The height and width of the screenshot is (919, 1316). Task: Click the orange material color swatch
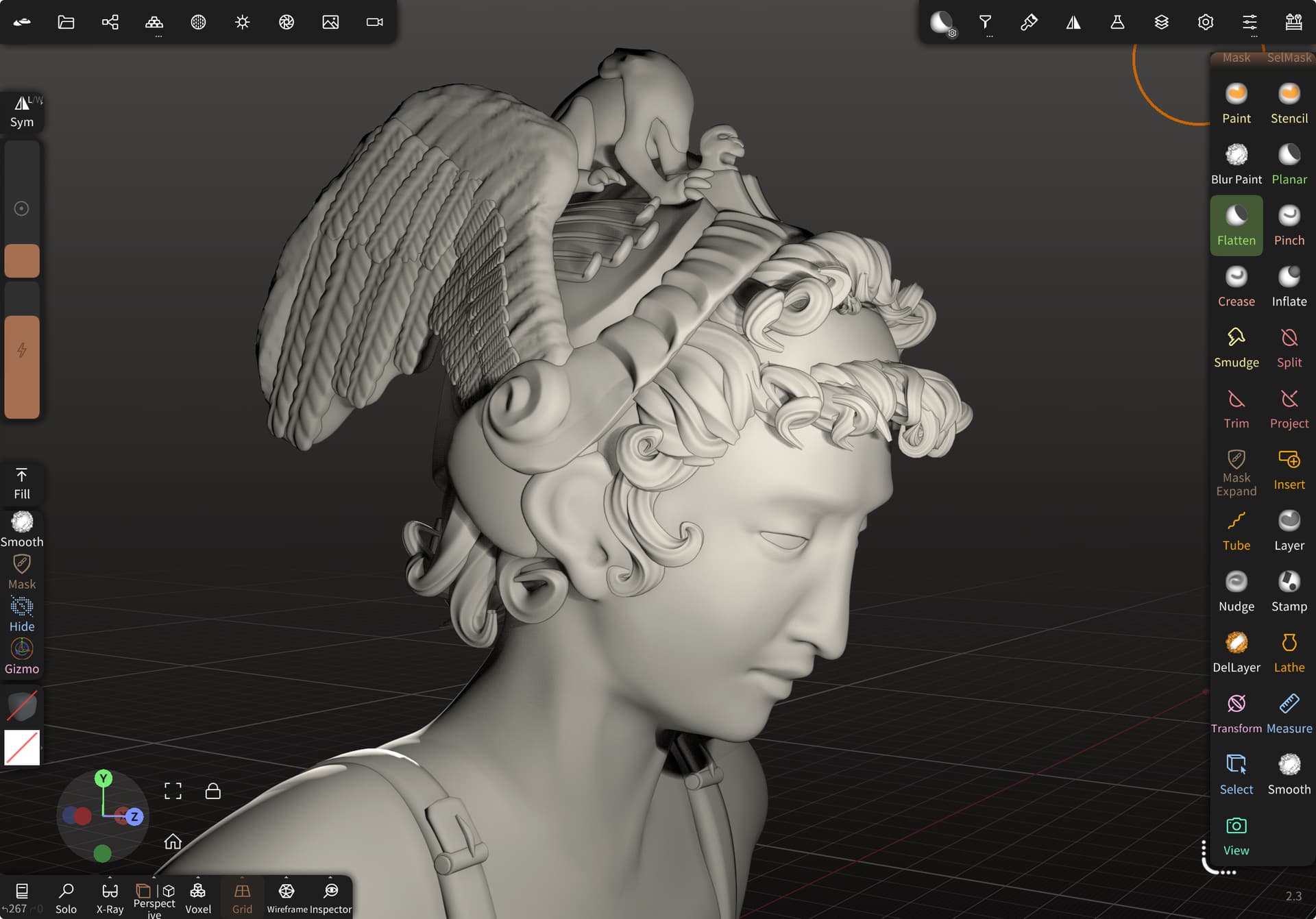22,261
